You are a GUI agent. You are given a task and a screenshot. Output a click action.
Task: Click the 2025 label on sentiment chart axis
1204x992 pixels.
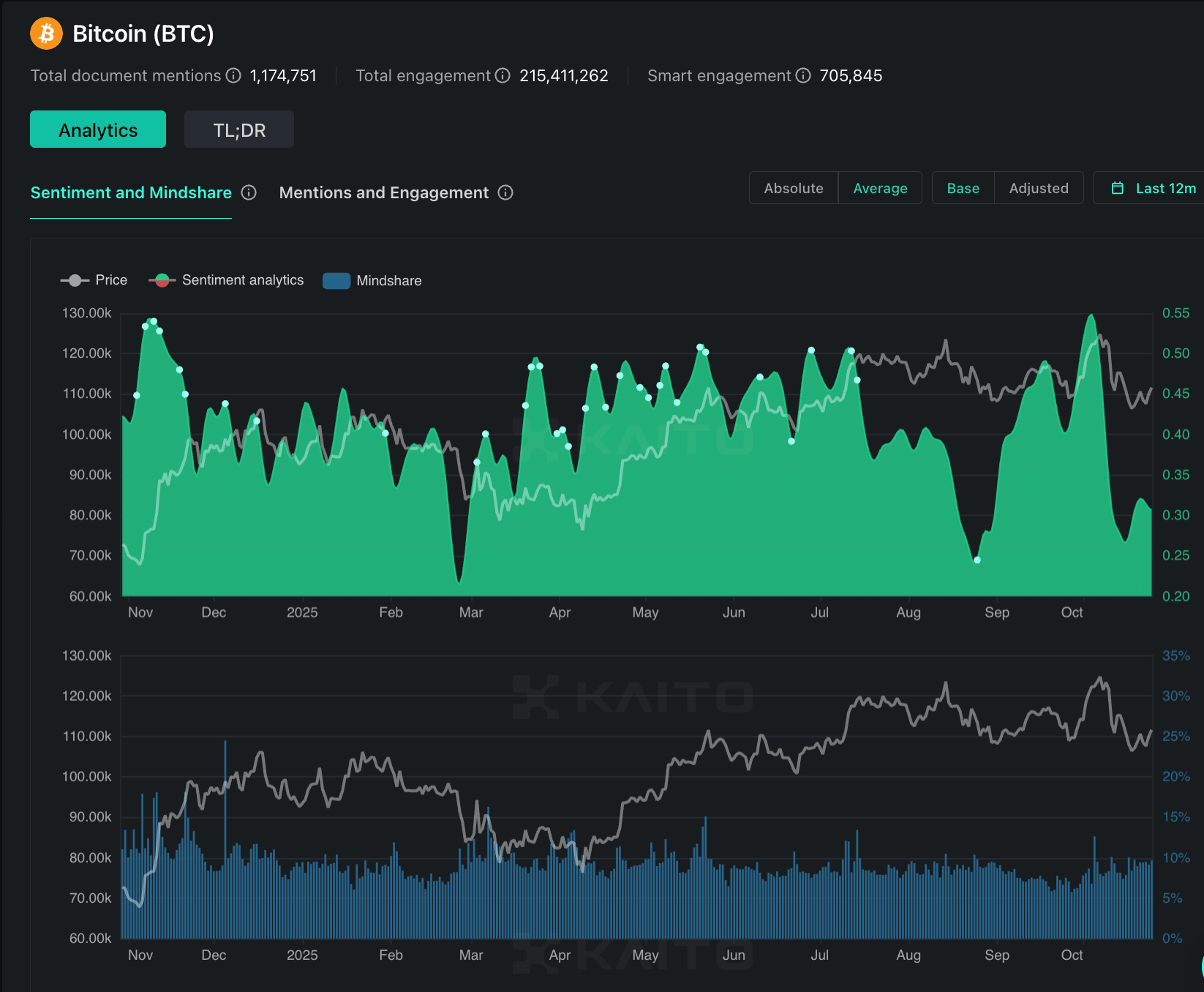coord(302,612)
